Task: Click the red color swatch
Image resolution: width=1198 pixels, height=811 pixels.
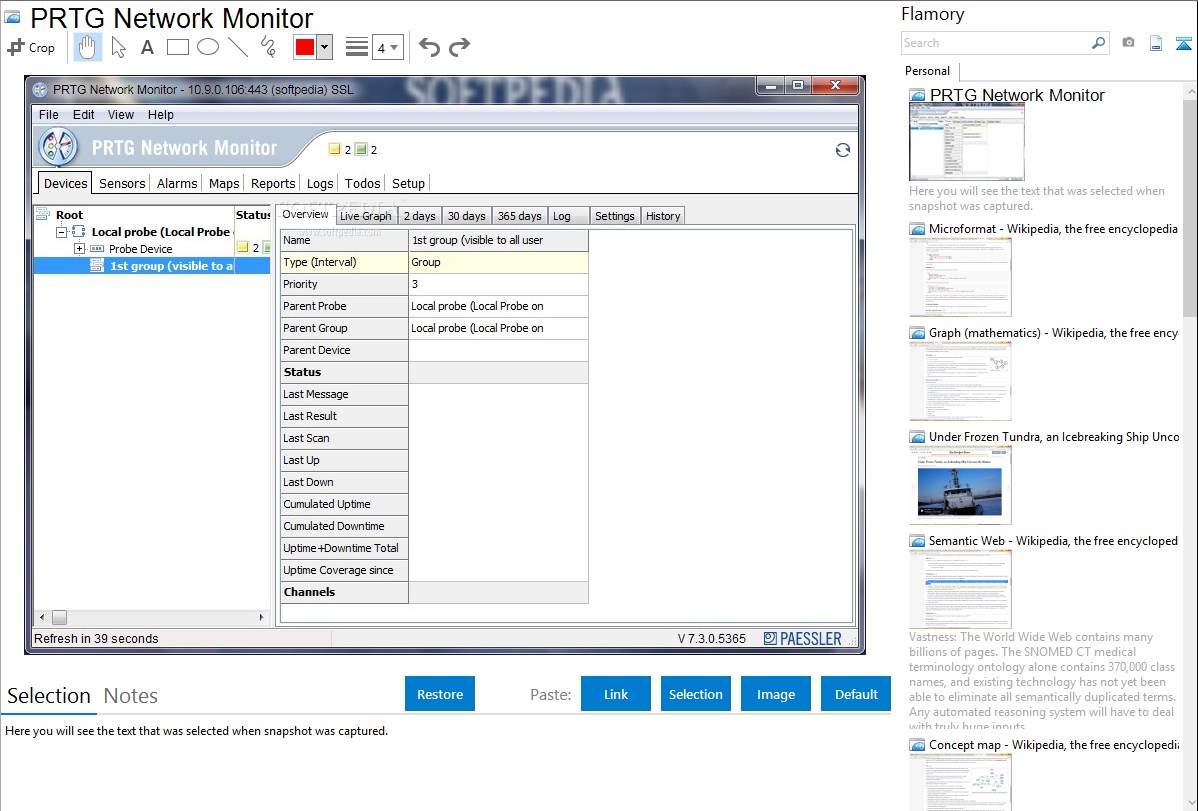Action: [x=305, y=47]
